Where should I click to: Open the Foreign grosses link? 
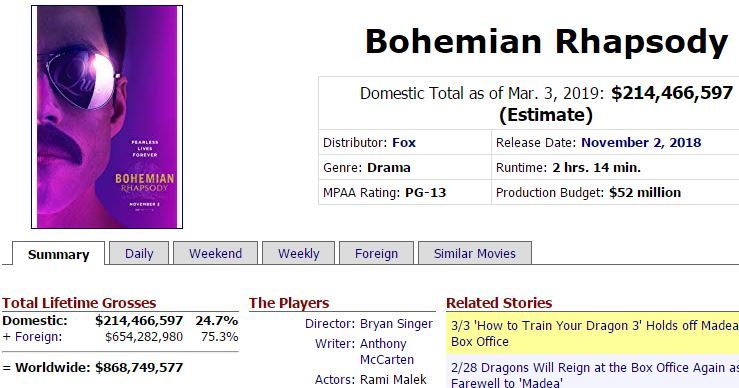click(x=38, y=337)
